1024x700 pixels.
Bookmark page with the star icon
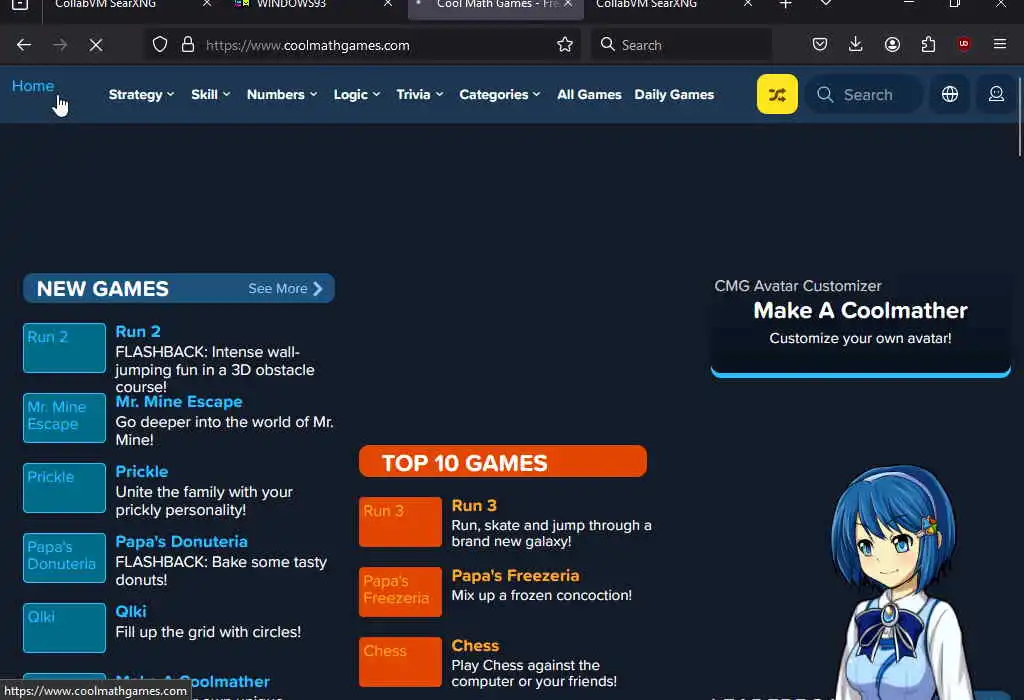(x=565, y=44)
